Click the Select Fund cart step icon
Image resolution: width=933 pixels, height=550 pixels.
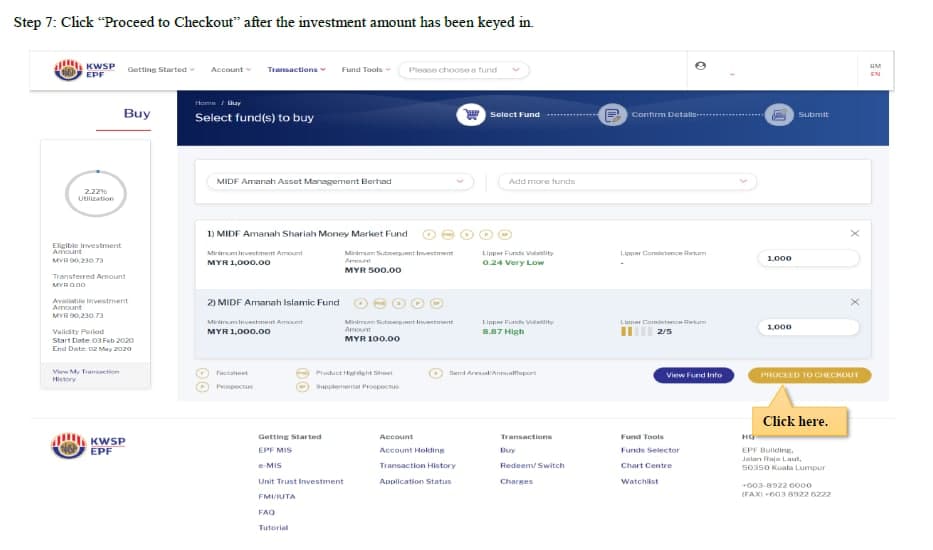tap(471, 114)
